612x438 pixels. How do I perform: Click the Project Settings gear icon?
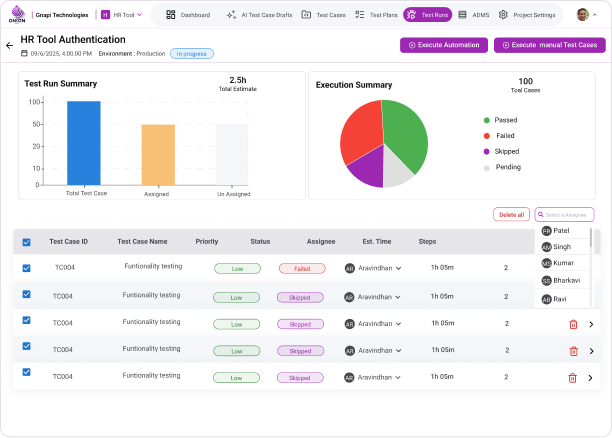point(503,15)
